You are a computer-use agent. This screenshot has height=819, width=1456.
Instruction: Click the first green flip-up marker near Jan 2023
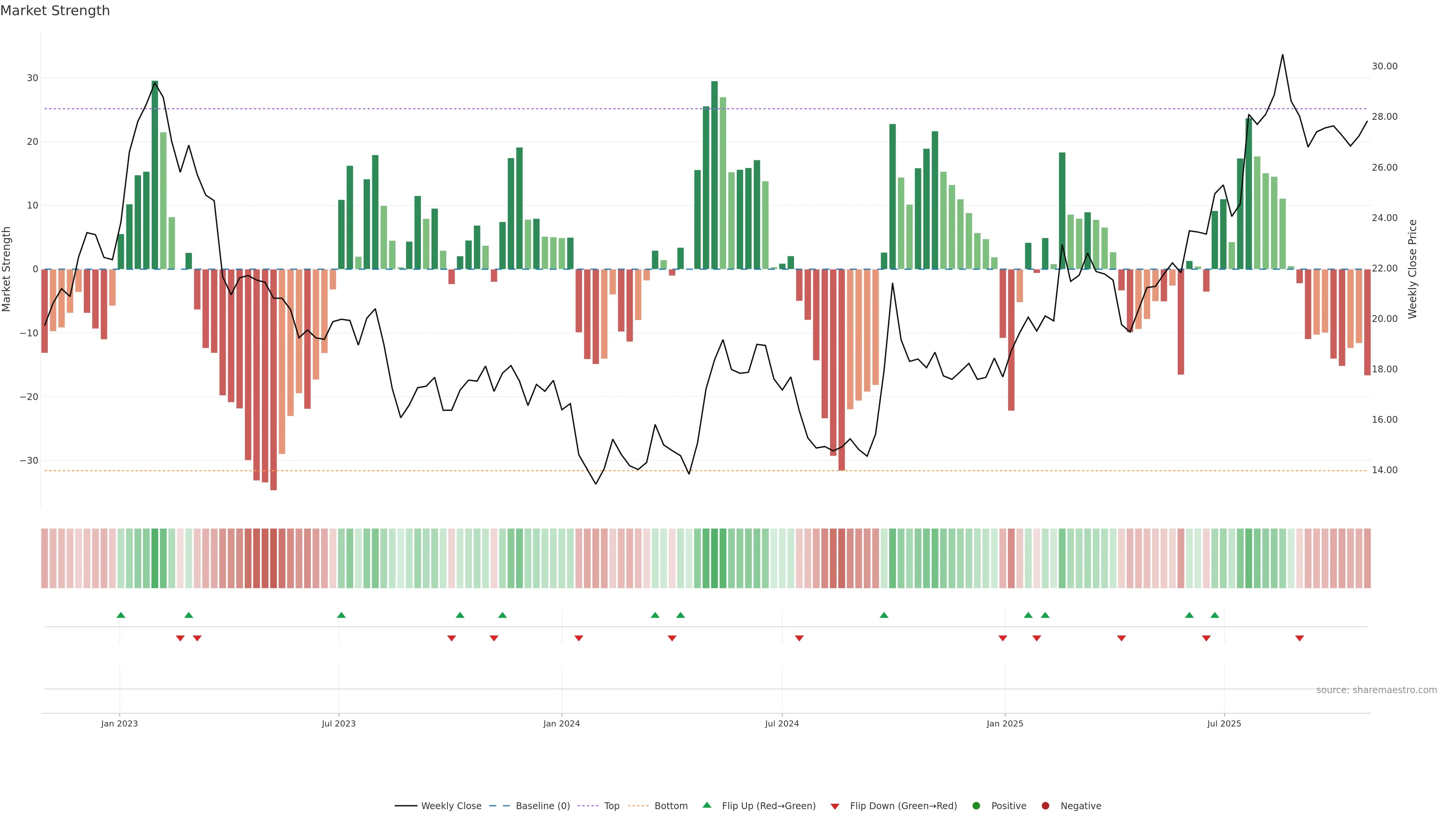pos(121,615)
